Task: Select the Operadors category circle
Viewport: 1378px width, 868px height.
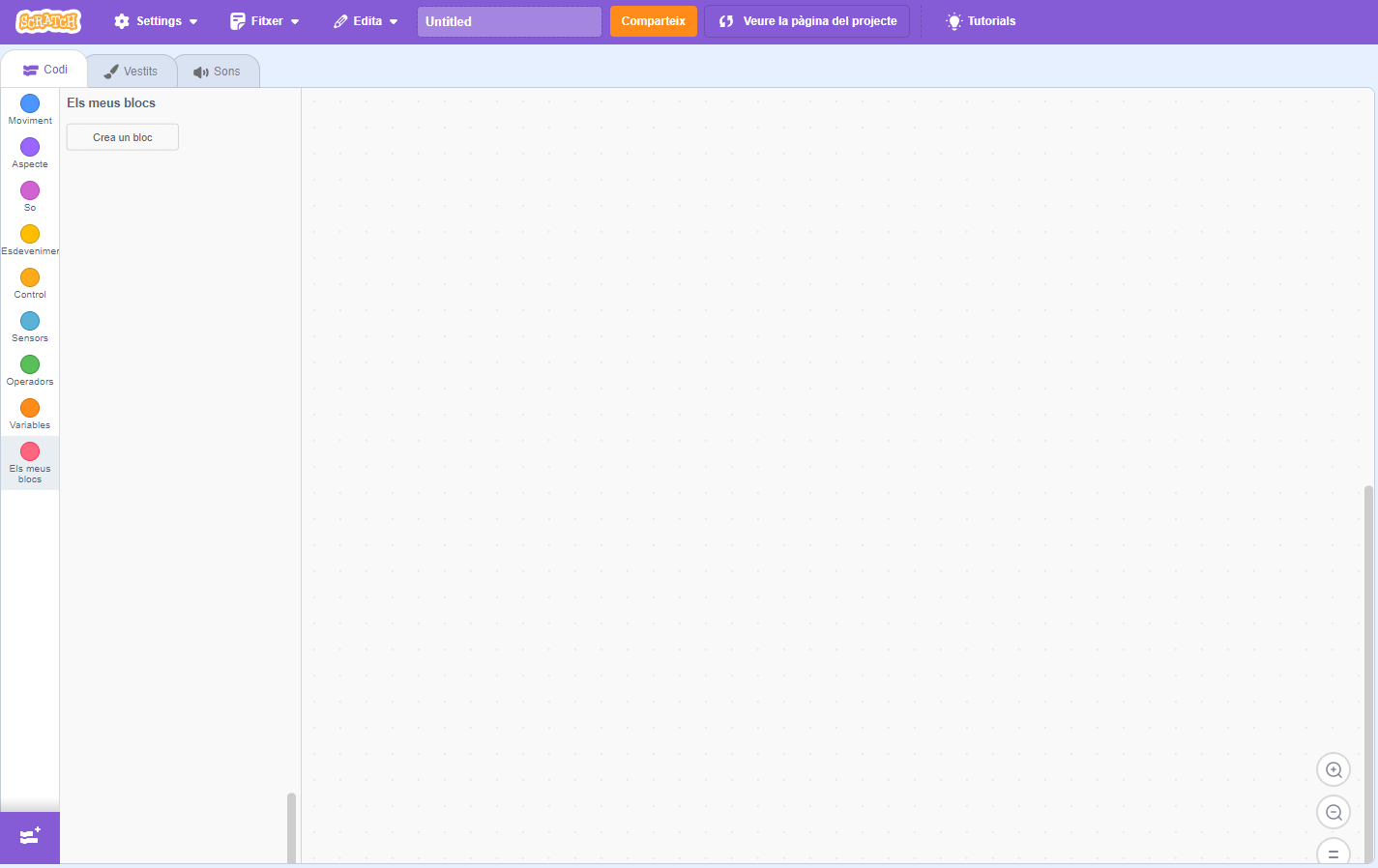Action: (30, 364)
